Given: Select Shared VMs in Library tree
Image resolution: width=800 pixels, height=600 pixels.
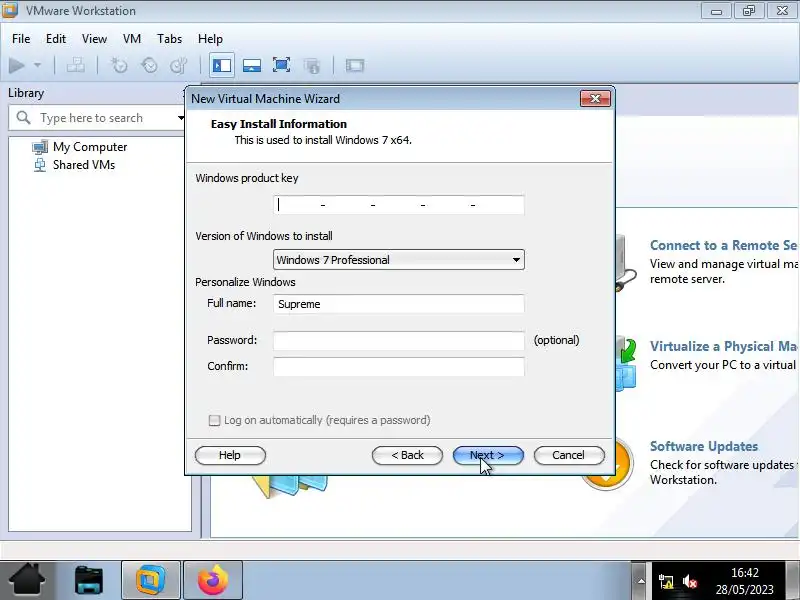Looking at the screenshot, I should 84,165.
